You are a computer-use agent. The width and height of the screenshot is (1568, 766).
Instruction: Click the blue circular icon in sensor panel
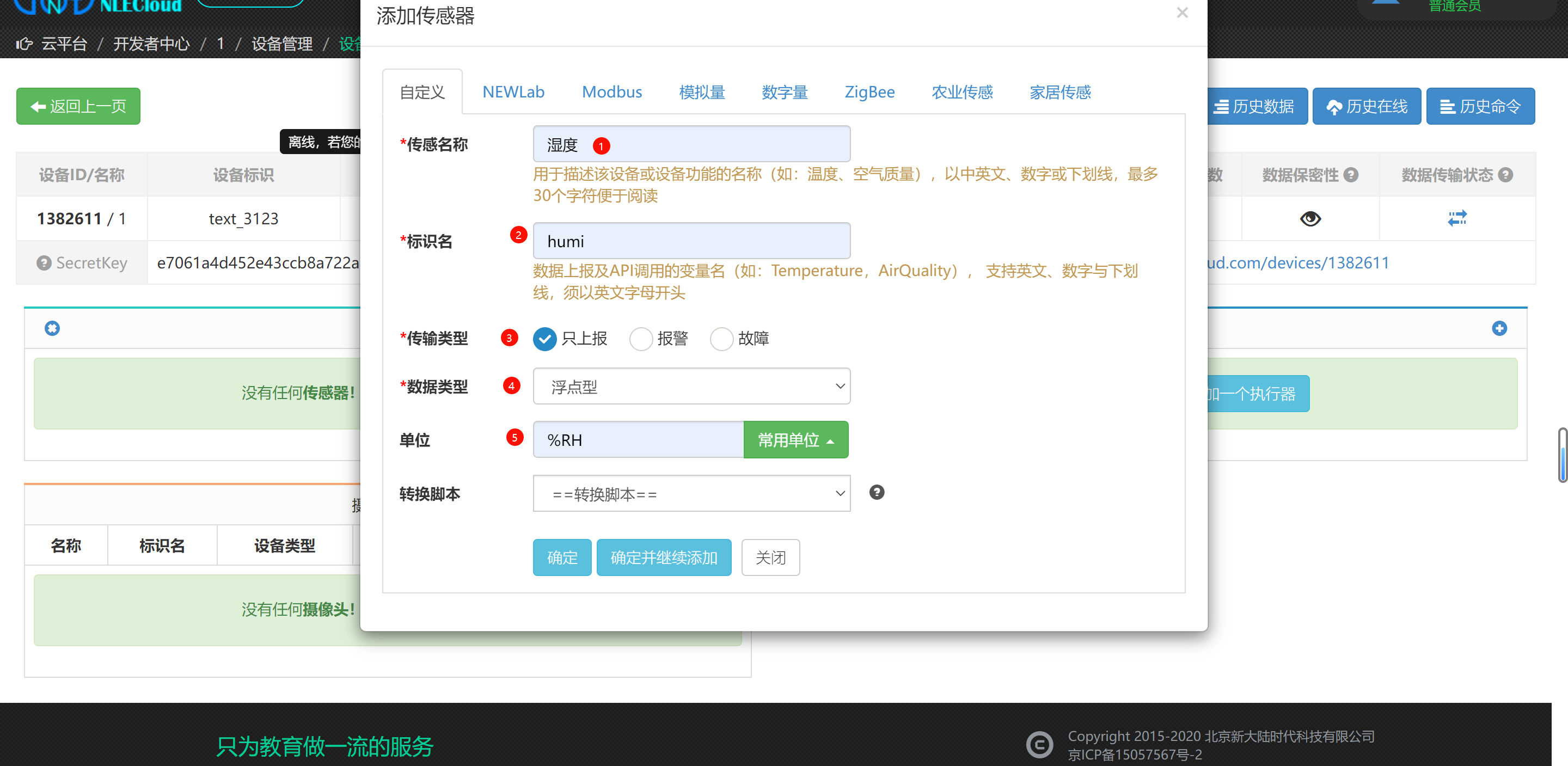click(x=52, y=328)
